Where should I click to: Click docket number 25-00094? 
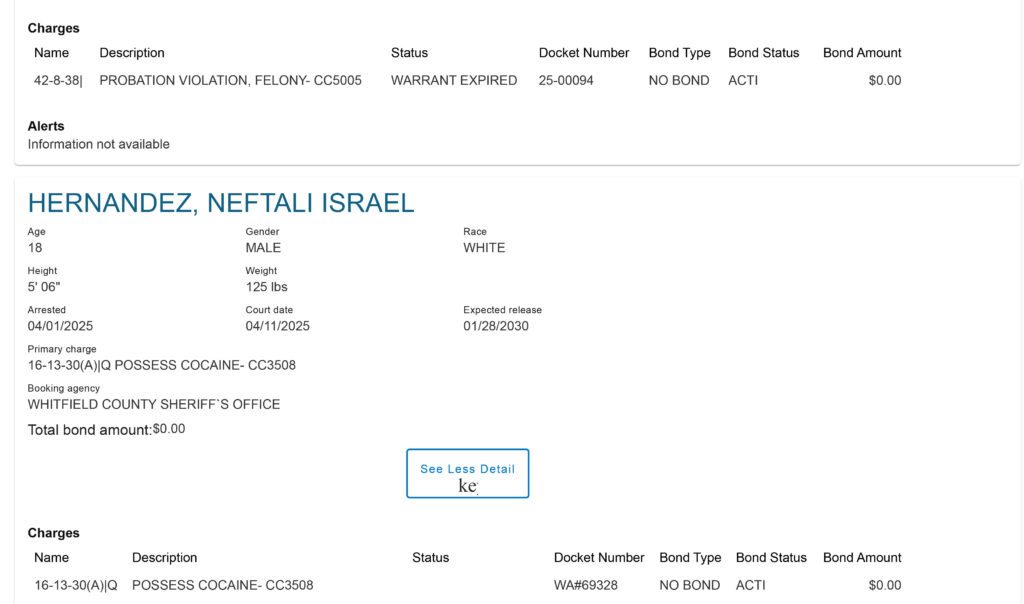pyautogui.click(x=566, y=80)
